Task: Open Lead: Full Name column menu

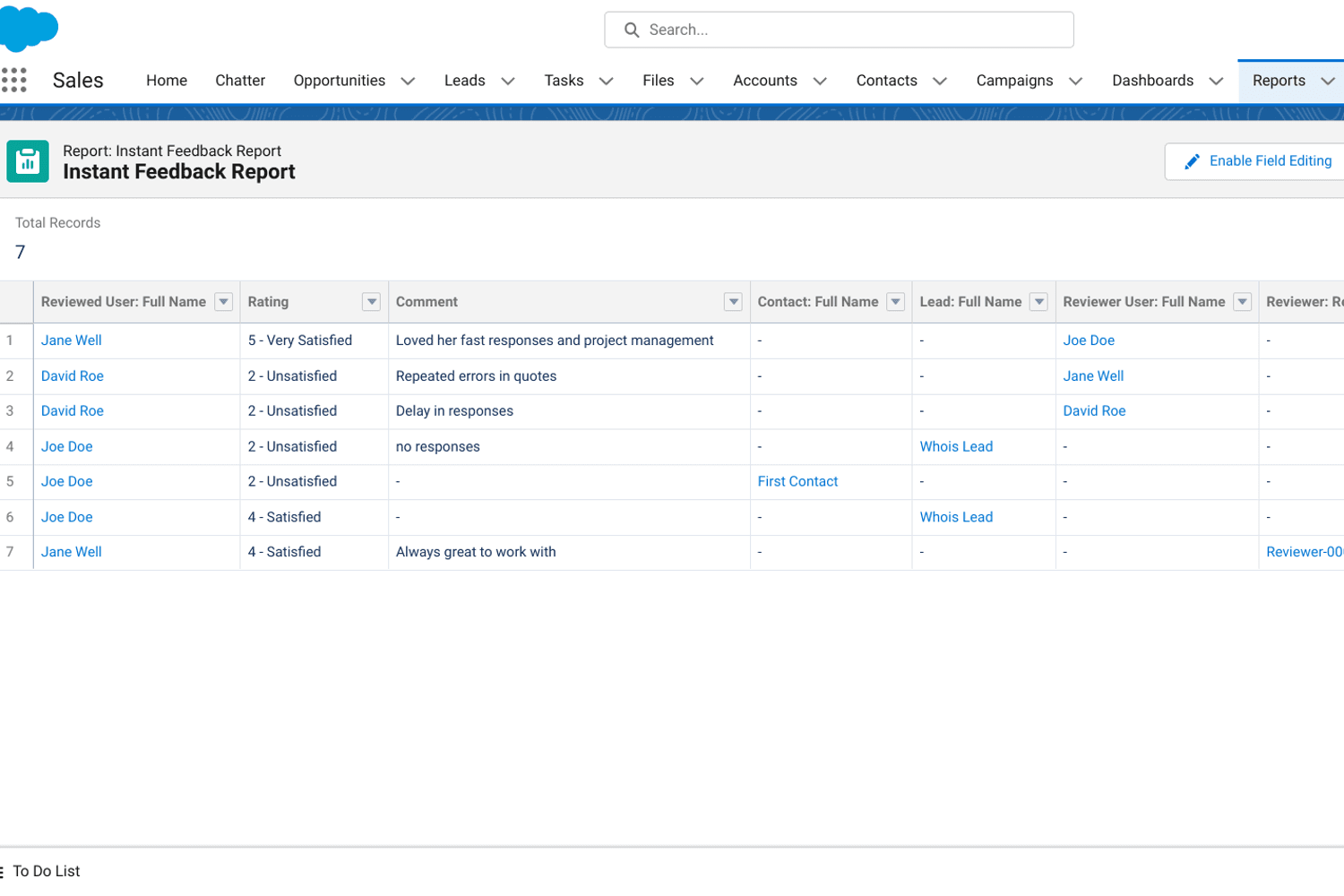Action: (x=1039, y=302)
